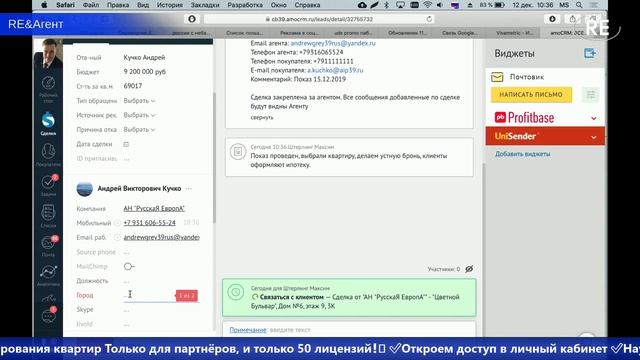Click the свернуть link under the message
640x360 pixels.
(262, 117)
